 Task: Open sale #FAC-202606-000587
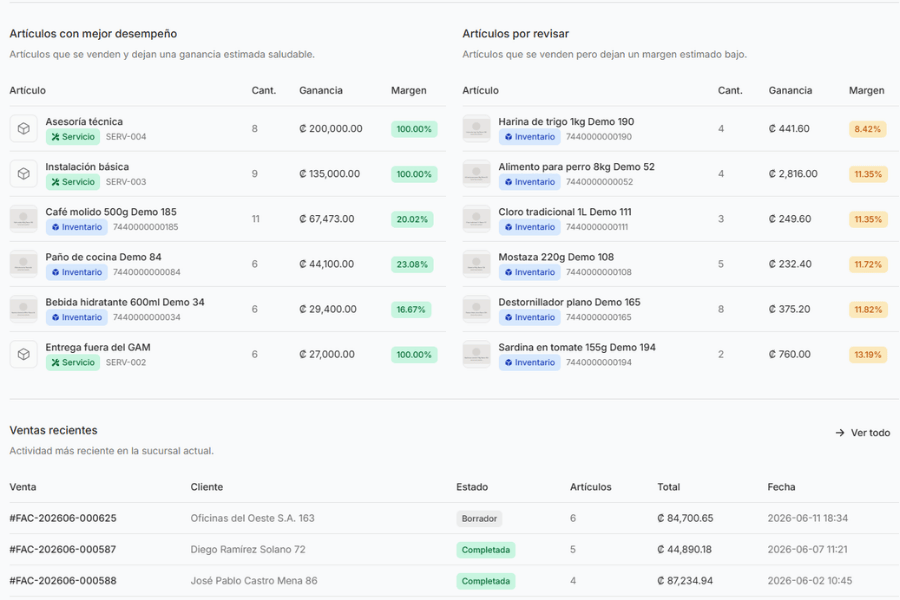tap(63, 549)
